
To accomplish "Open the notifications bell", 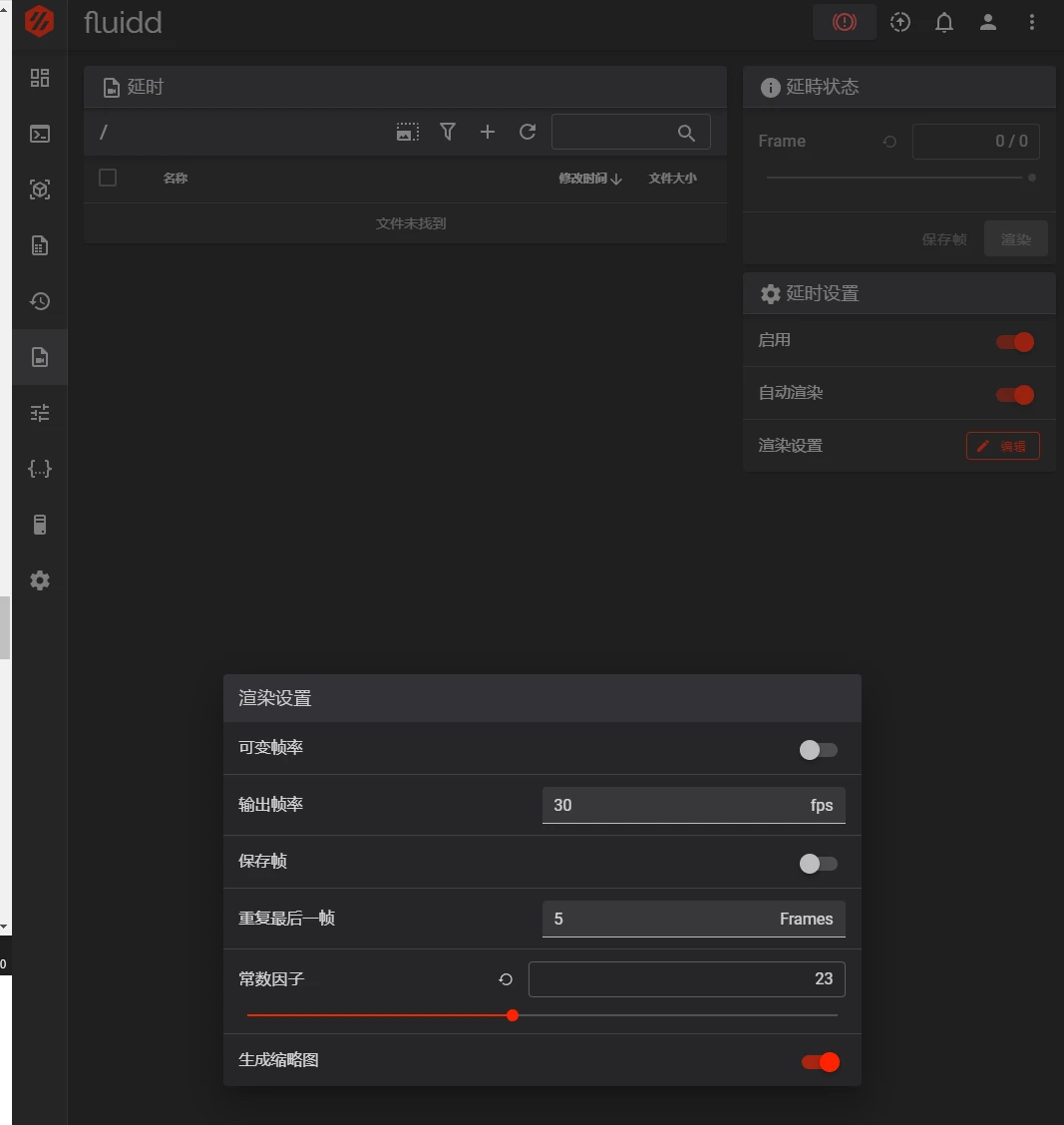I will coord(944,22).
